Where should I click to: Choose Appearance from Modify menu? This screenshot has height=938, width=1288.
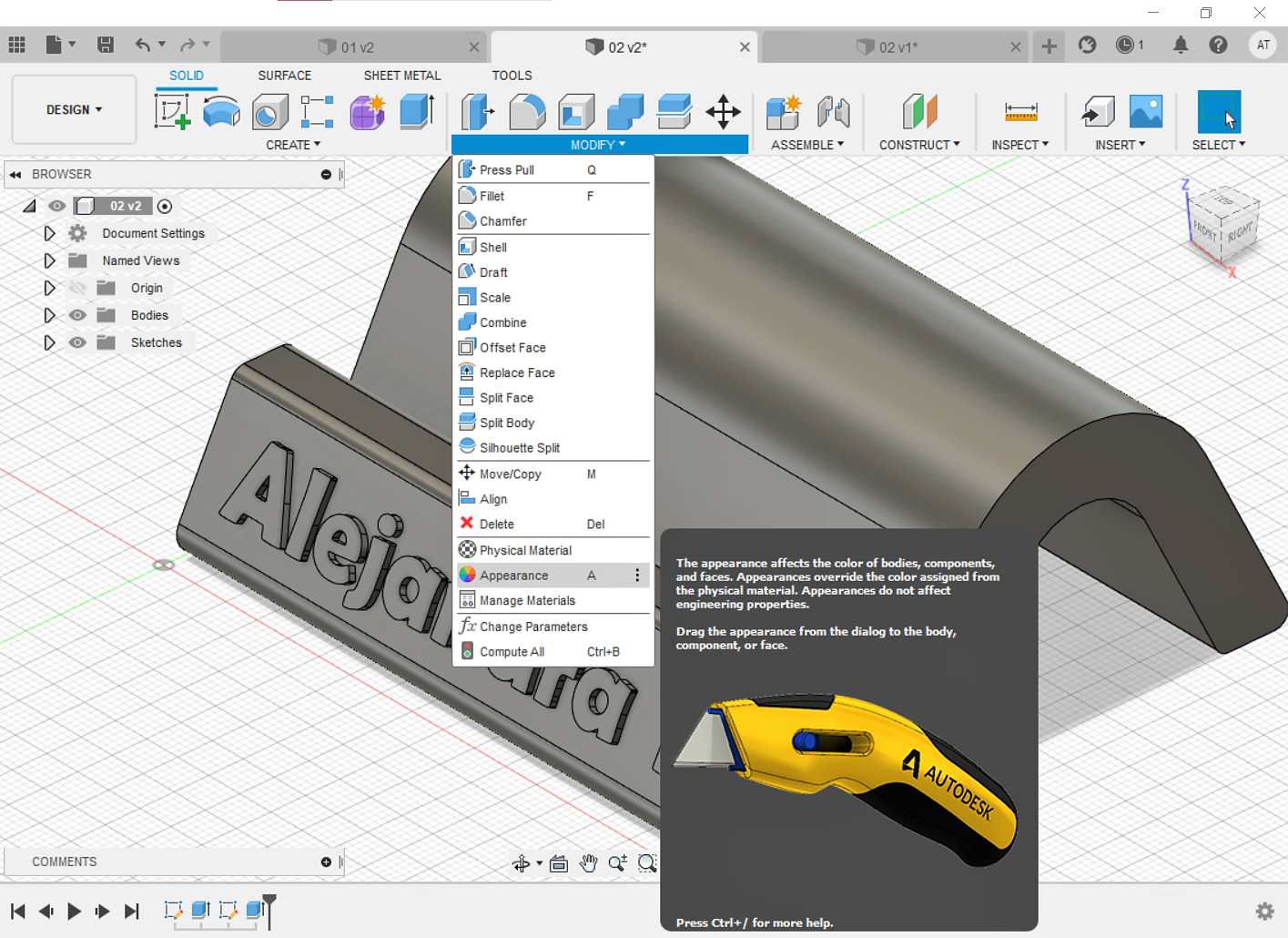553,576
